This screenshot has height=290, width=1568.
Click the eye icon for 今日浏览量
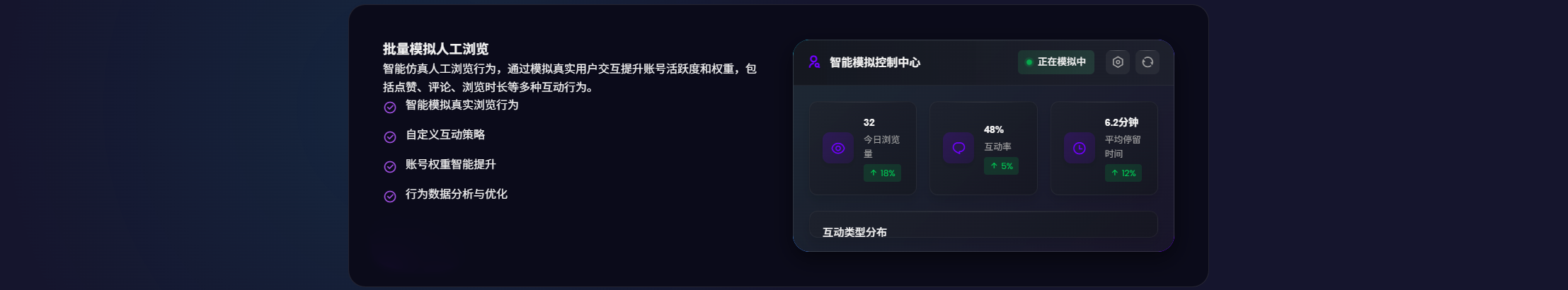(838, 149)
